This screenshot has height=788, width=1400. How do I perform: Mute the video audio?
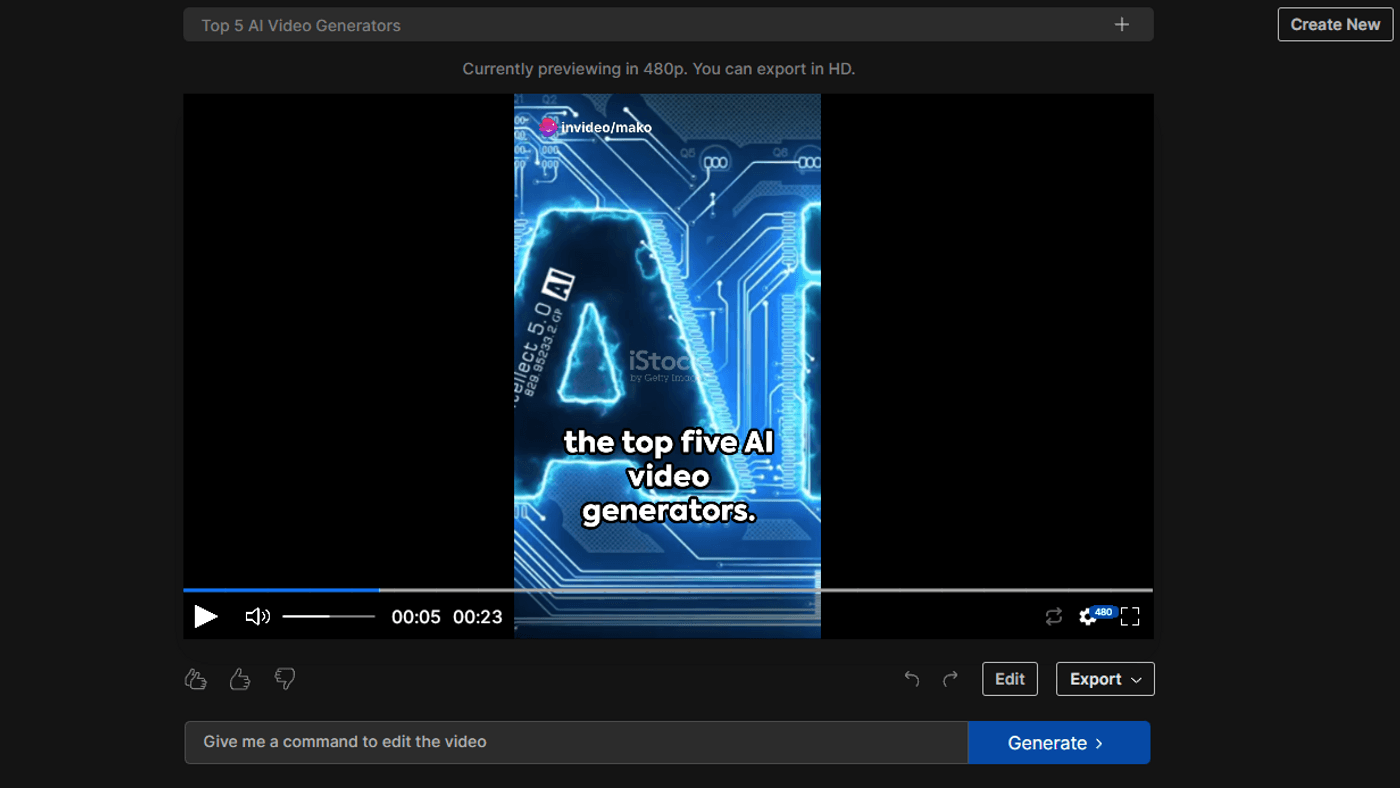[257, 616]
